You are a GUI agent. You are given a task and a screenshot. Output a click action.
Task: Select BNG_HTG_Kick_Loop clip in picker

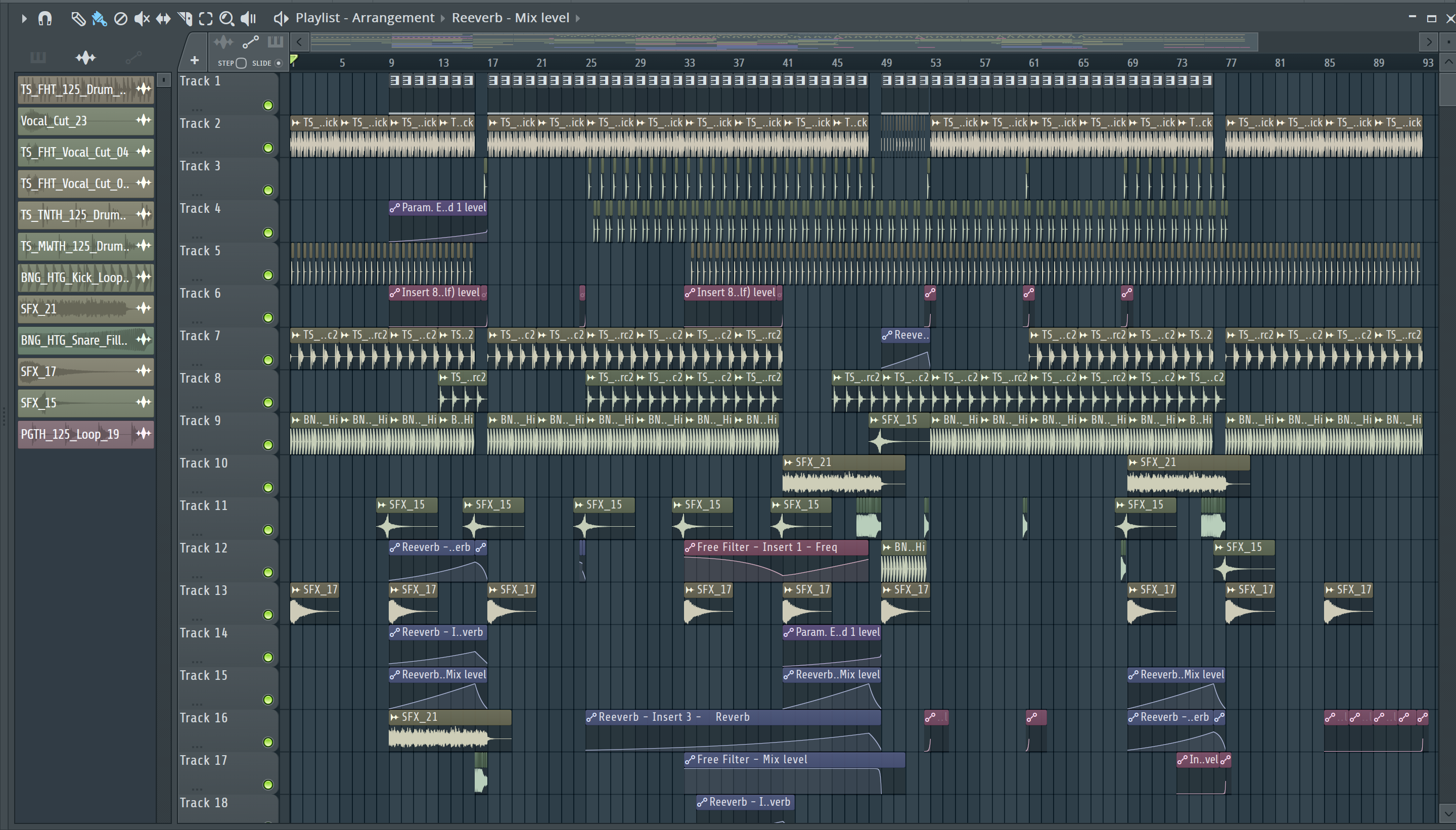(x=85, y=278)
